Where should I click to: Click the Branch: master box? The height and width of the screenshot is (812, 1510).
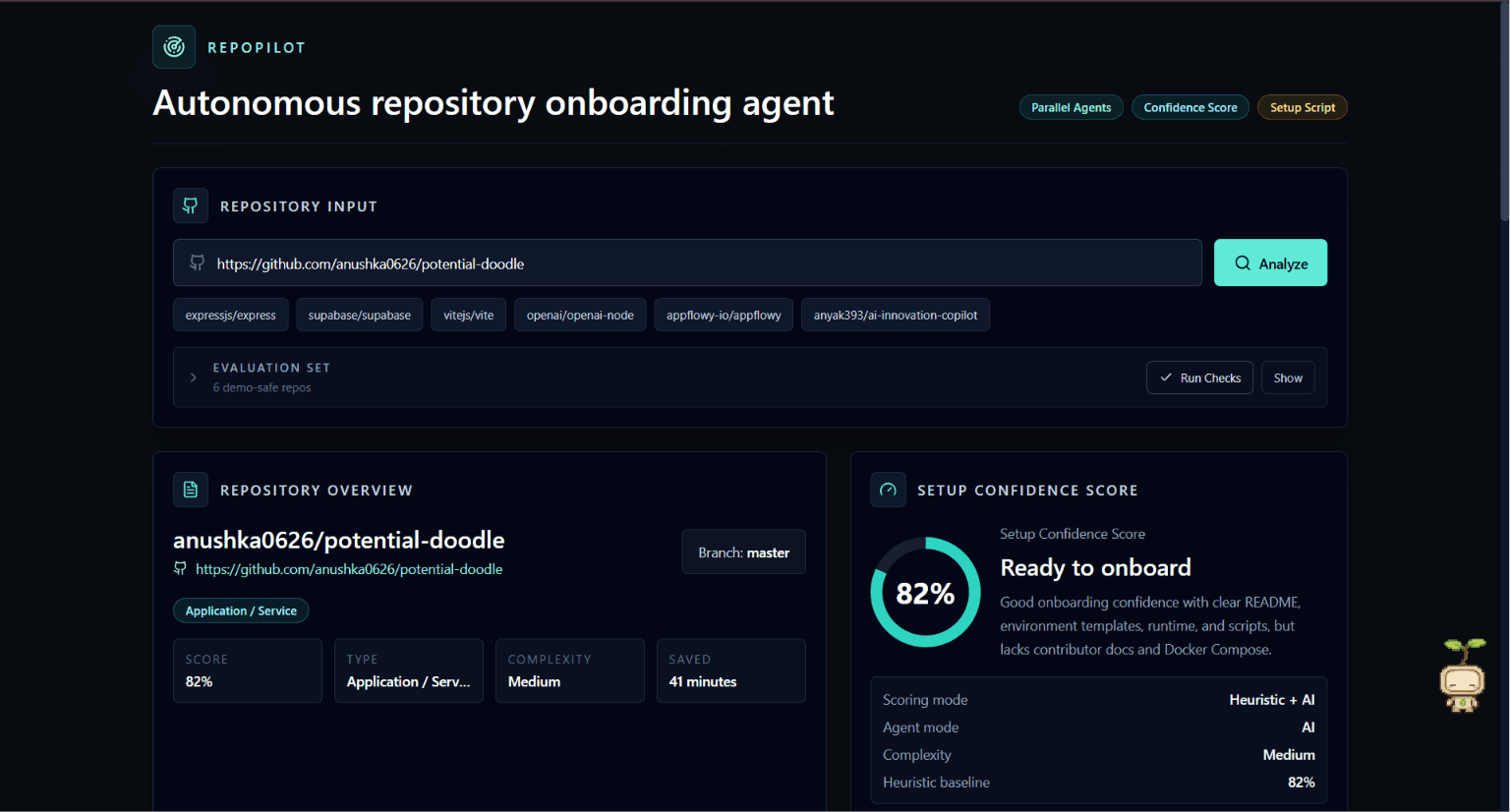pos(744,552)
